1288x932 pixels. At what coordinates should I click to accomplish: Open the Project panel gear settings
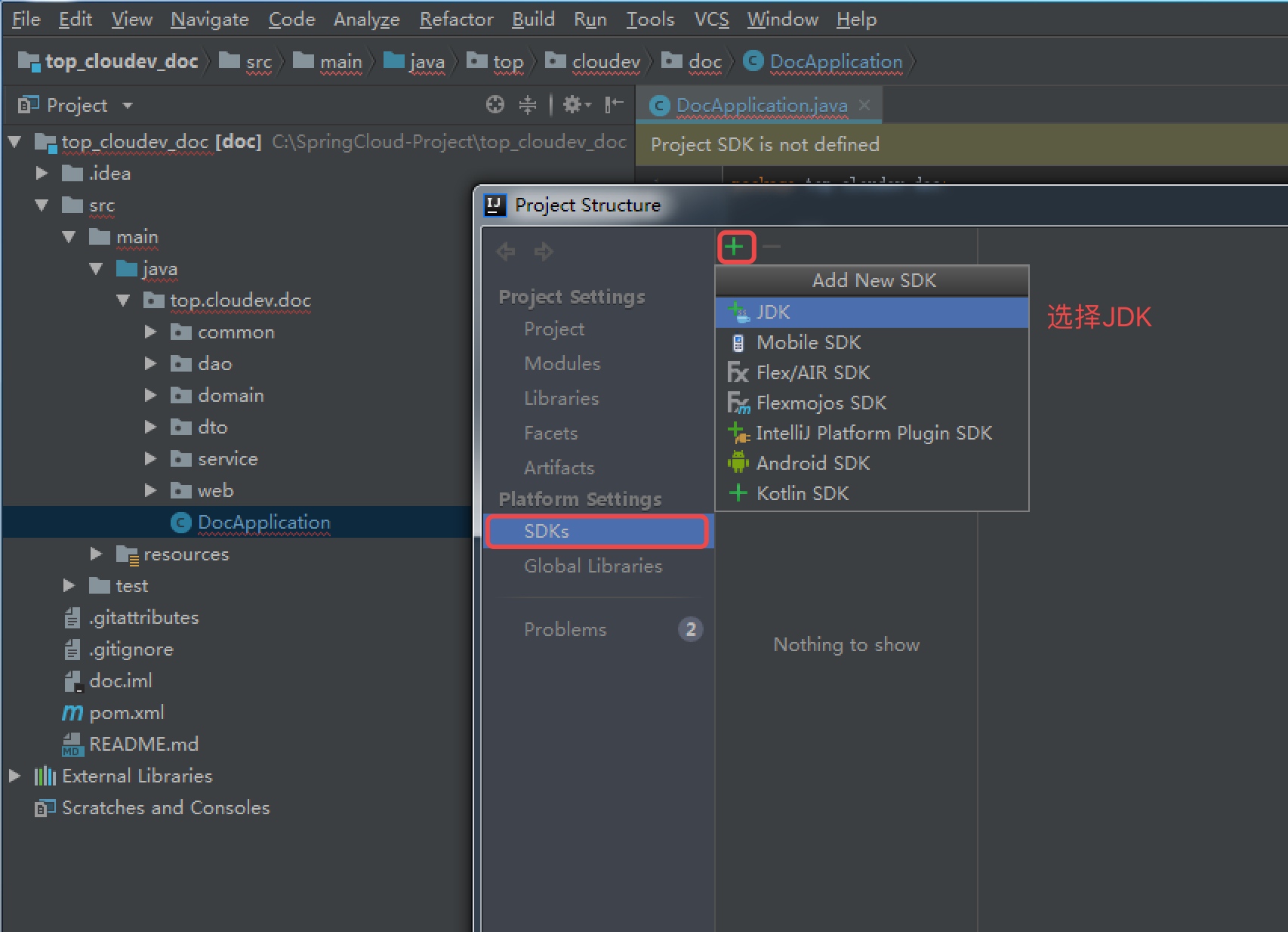pyautogui.click(x=576, y=105)
